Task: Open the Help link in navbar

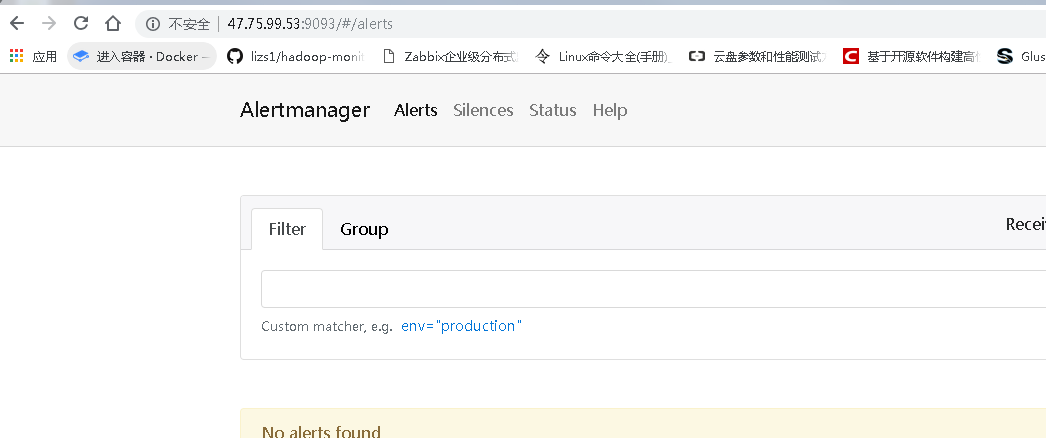Action: click(610, 110)
